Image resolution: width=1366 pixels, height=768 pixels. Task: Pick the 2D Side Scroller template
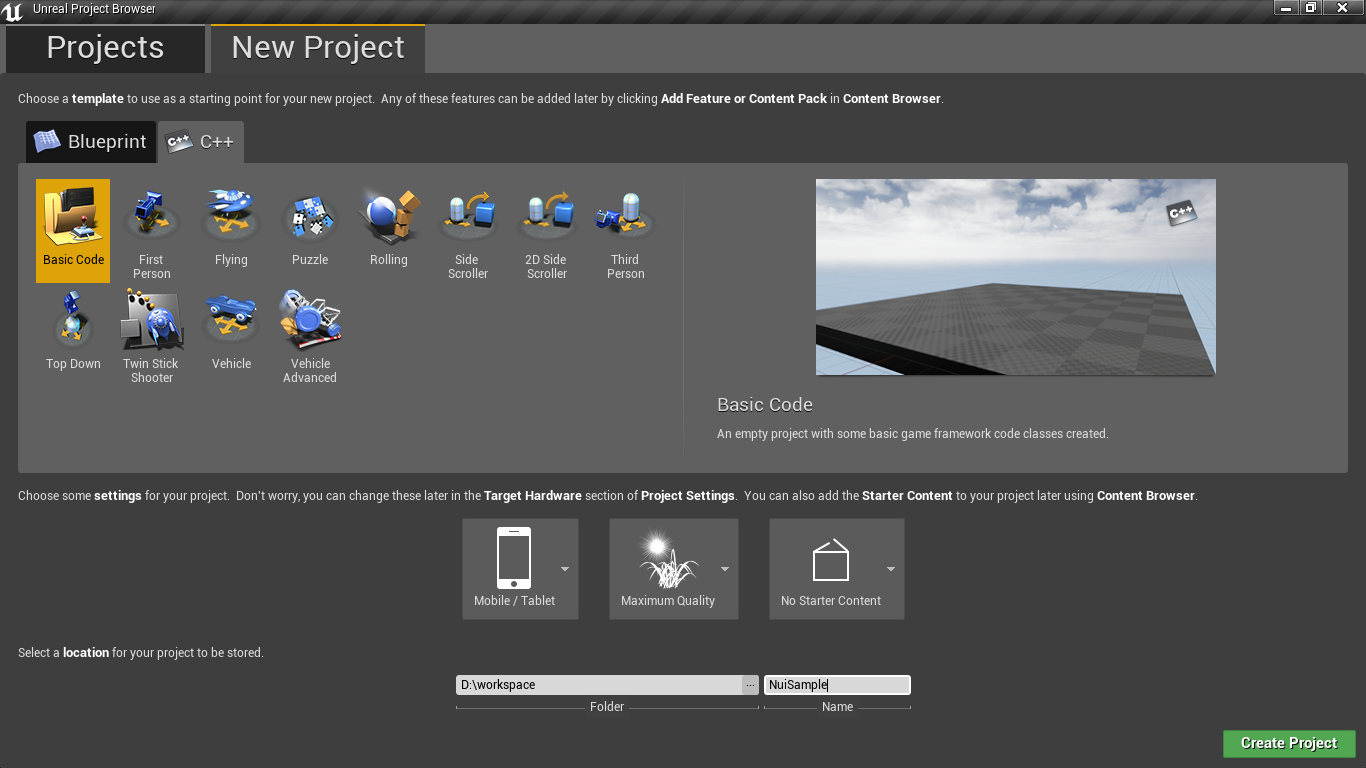547,231
